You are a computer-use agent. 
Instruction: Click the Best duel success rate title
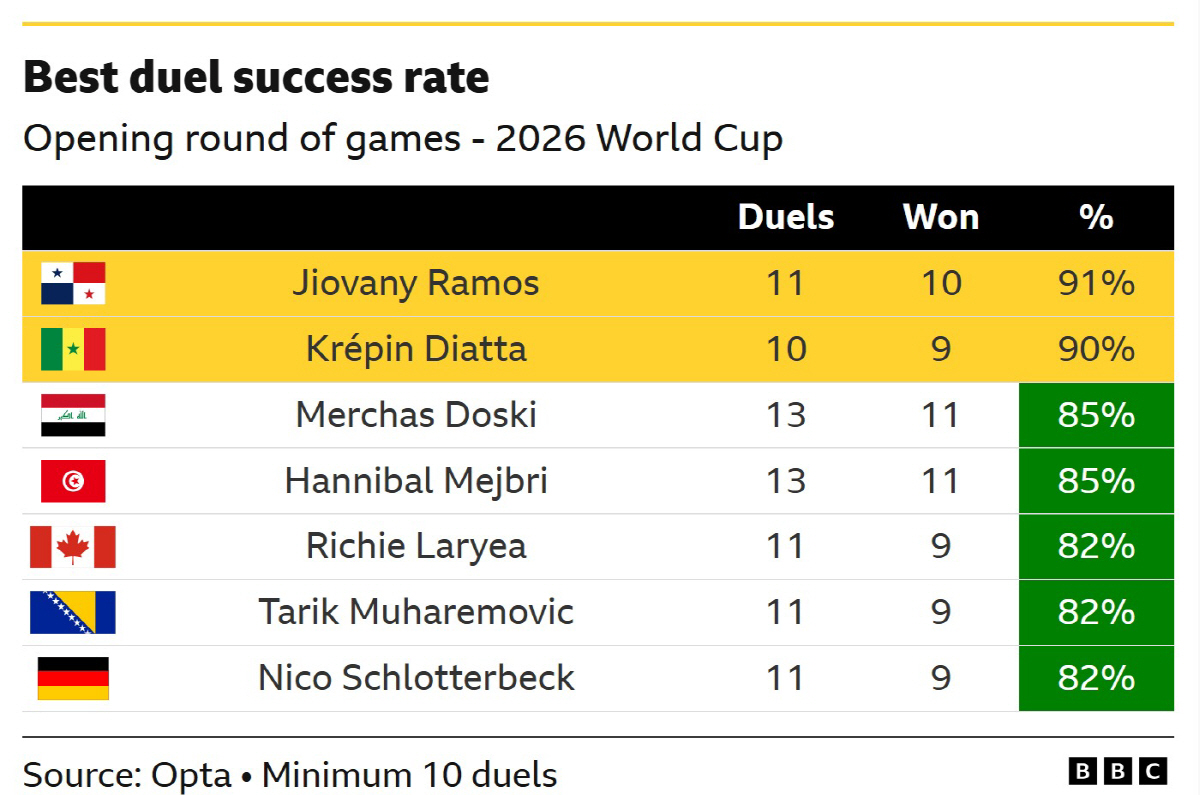pos(256,77)
